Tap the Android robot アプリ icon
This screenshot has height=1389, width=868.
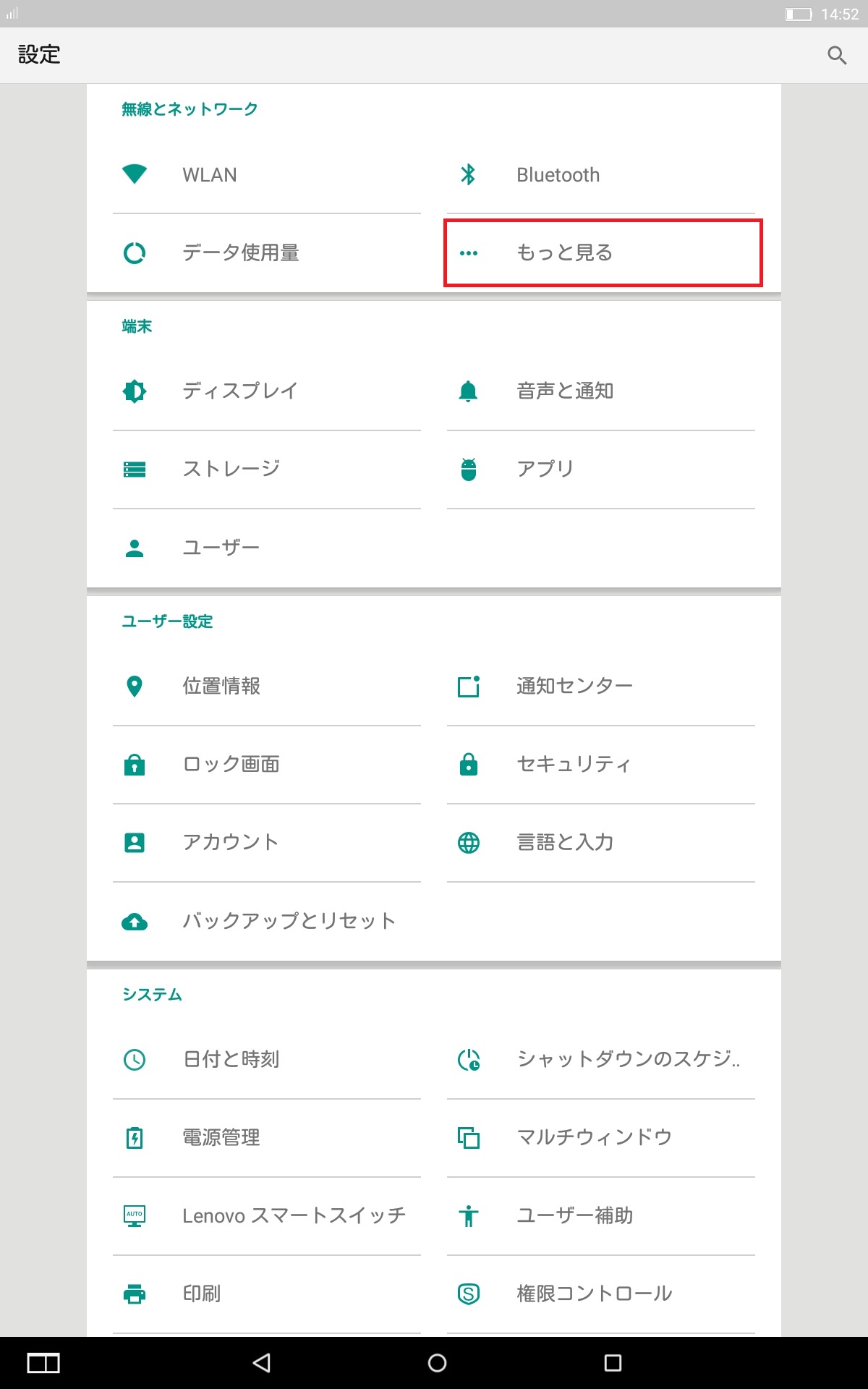(468, 470)
